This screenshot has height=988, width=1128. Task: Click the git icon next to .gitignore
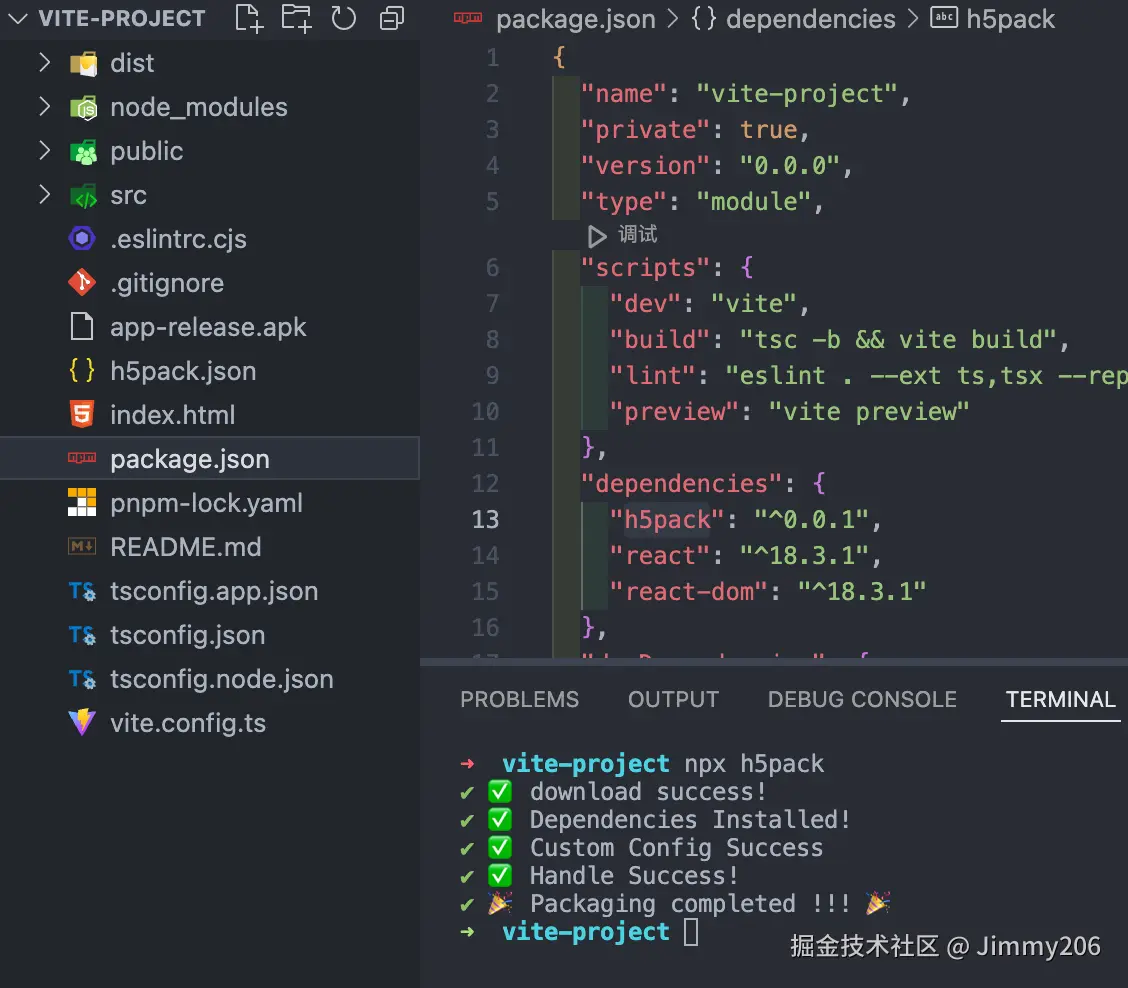click(x=82, y=282)
